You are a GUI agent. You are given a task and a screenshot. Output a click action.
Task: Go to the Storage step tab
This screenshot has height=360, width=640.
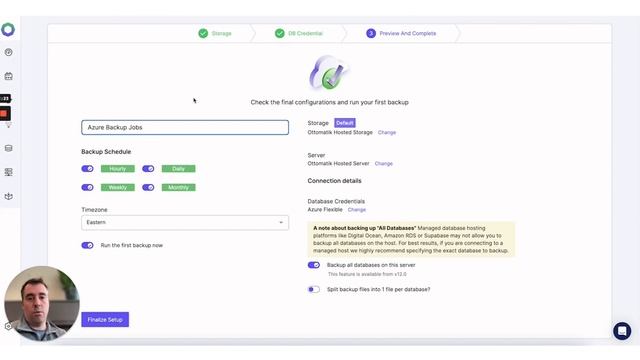pyautogui.click(x=215, y=33)
